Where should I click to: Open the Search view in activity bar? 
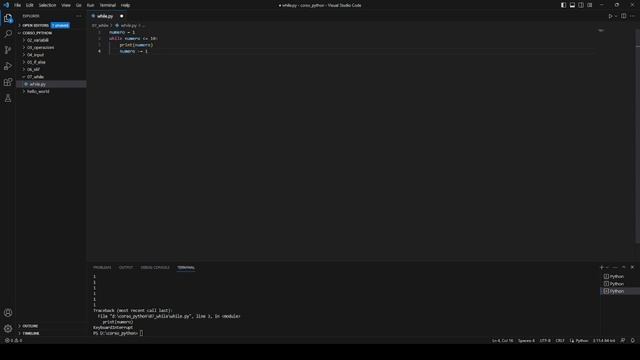tap(8, 34)
